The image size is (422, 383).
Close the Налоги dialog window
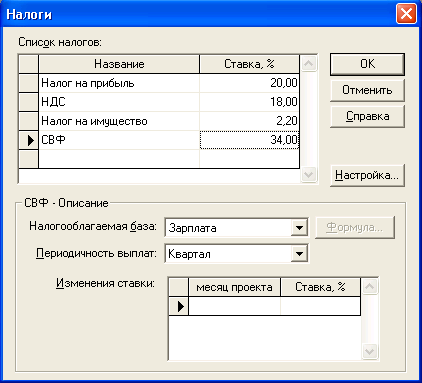point(406,14)
